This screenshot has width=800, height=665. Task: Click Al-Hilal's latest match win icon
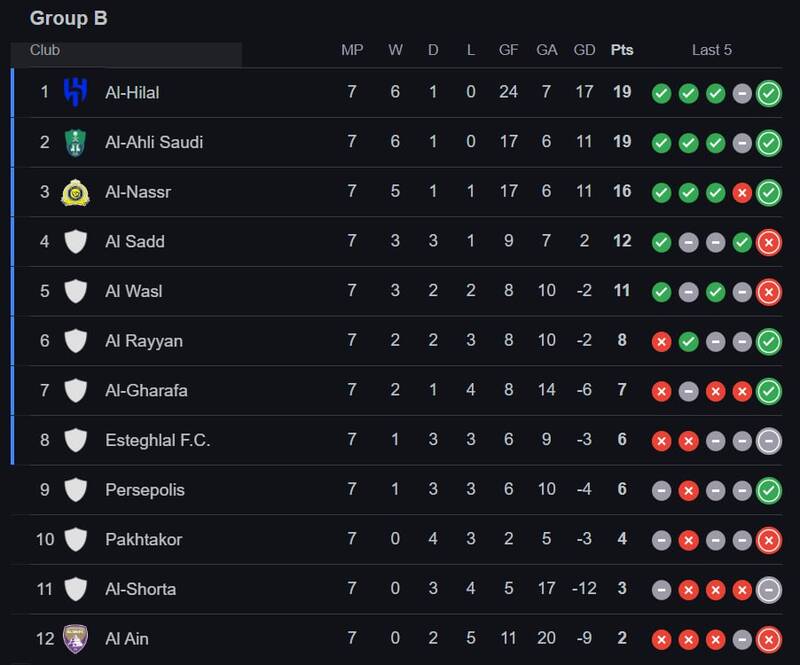coord(768,93)
